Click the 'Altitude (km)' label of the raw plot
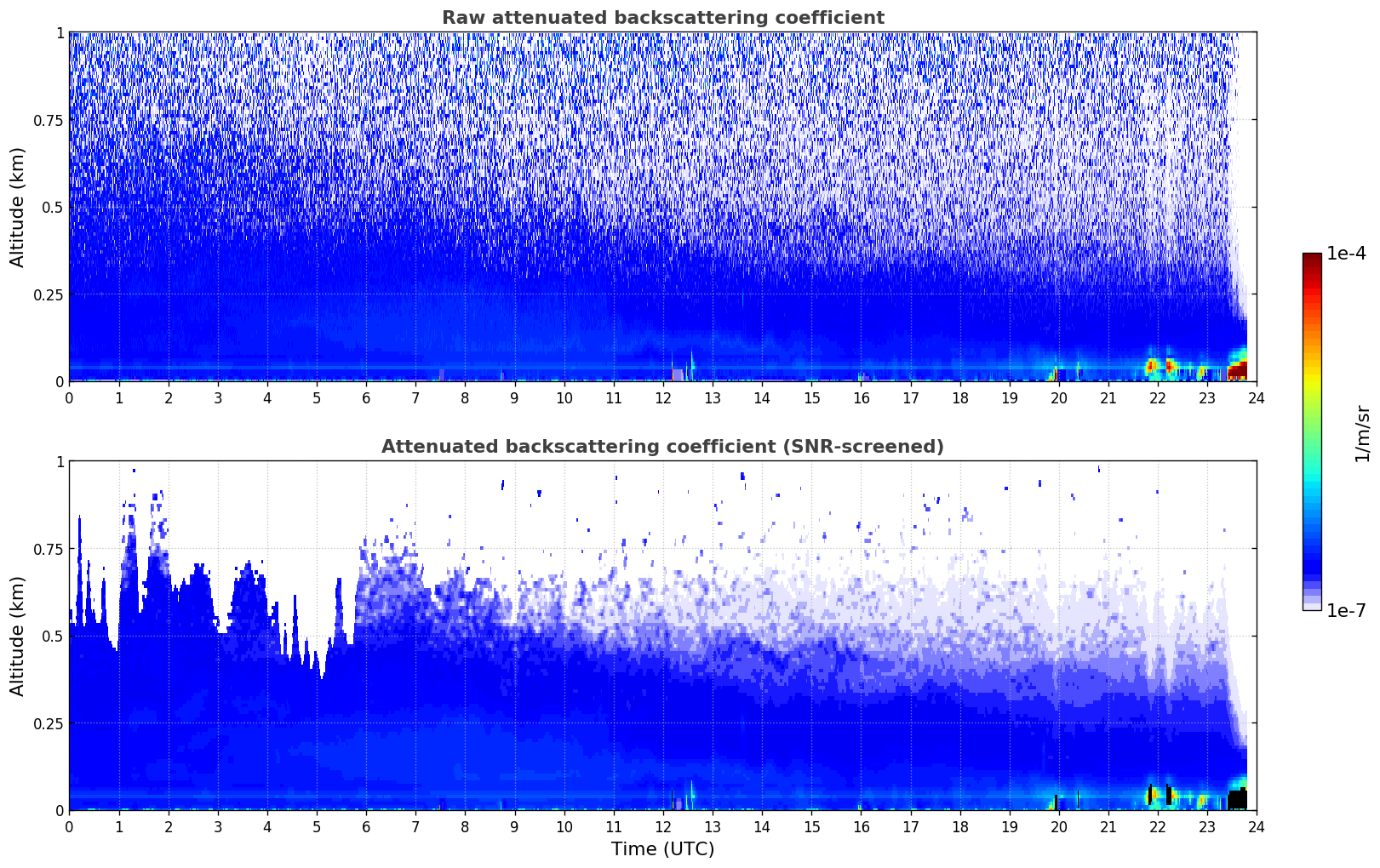 (18, 207)
